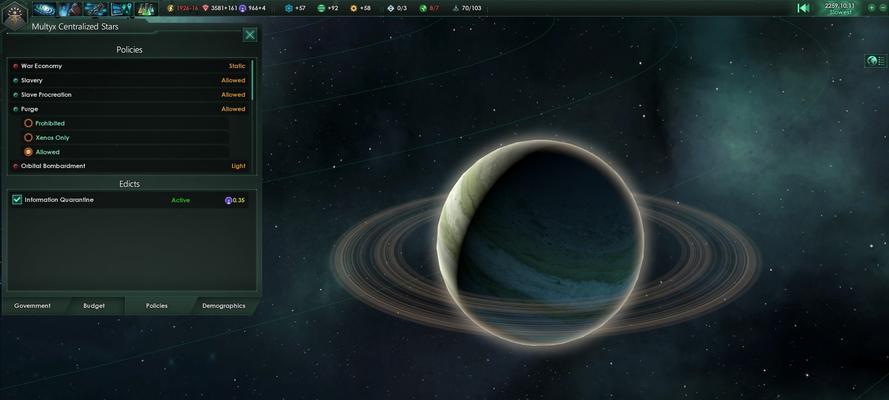Expand the War Economy policy
The width and height of the screenshot is (889, 400).
130,66
